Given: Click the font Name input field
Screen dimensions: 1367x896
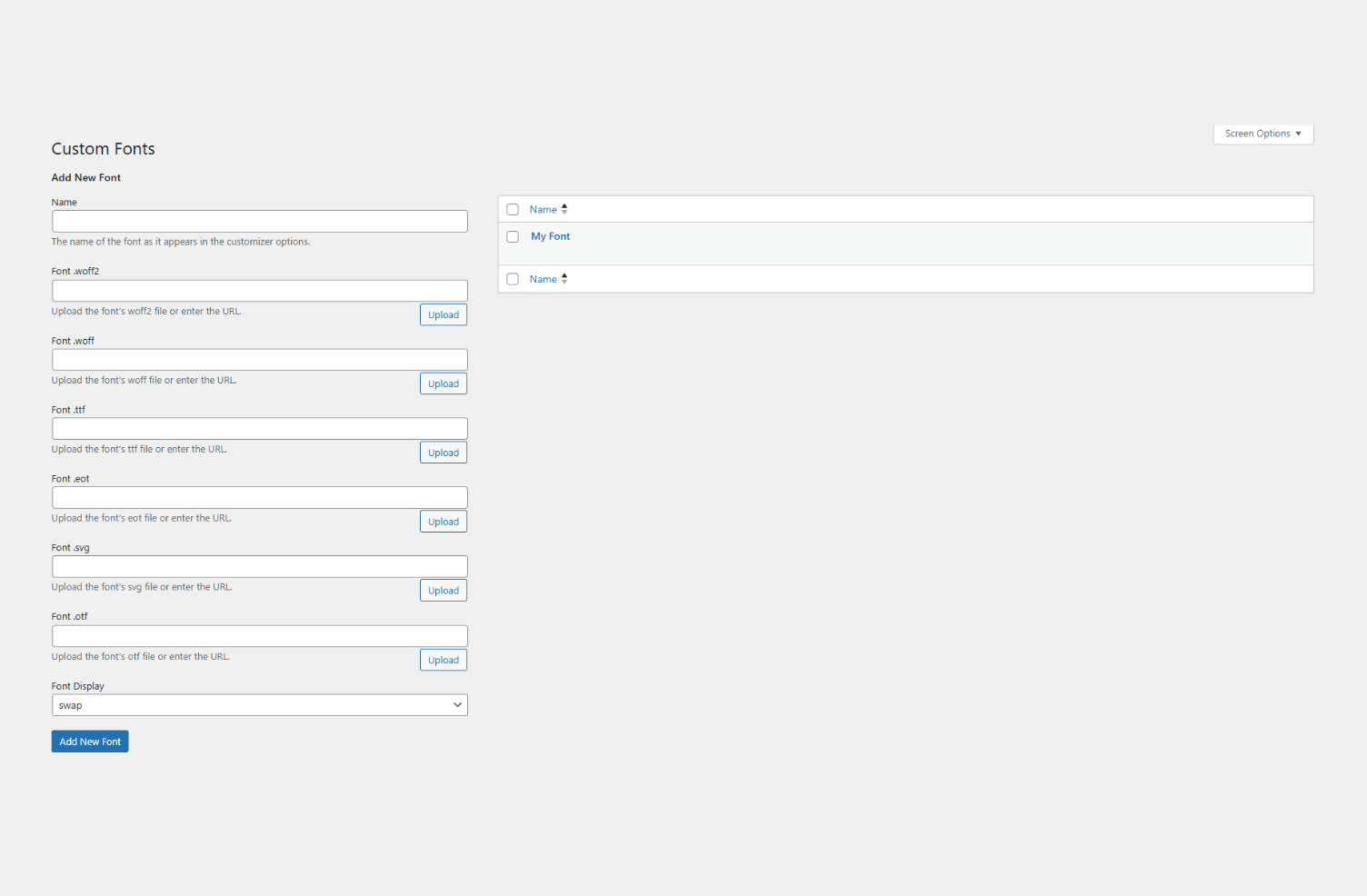Looking at the screenshot, I should point(260,221).
